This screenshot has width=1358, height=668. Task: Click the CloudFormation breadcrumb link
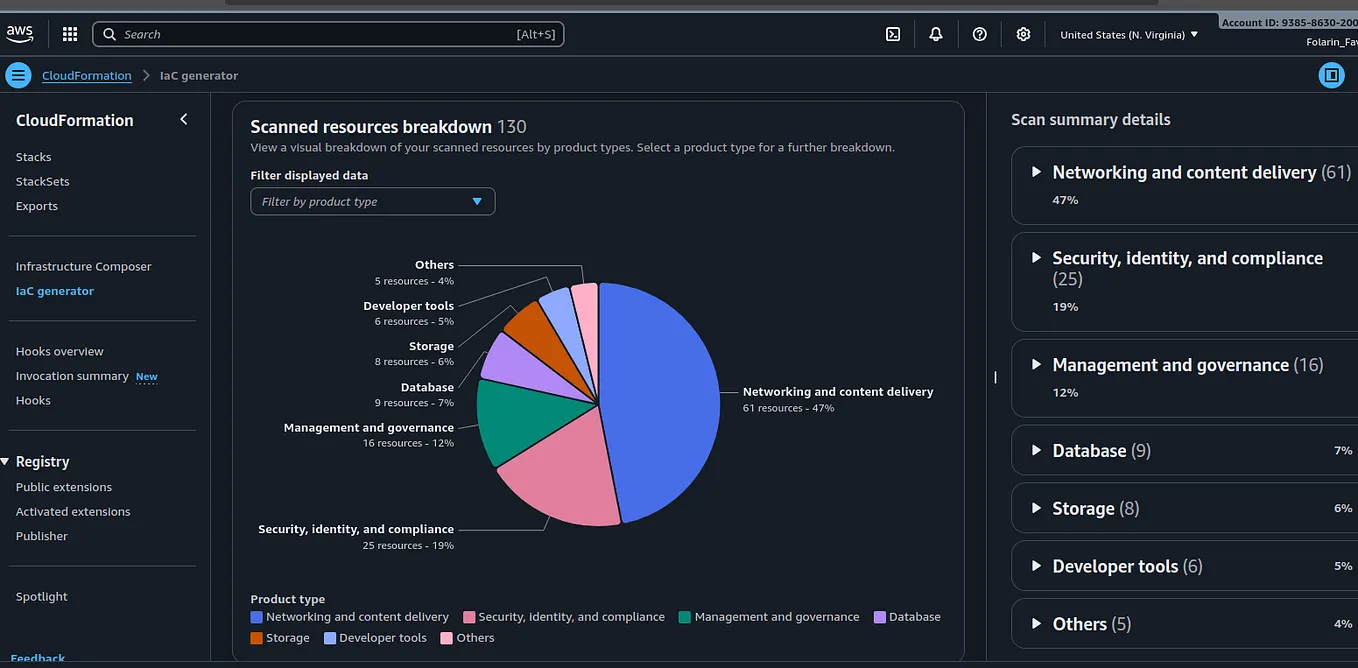pos(86,75)
